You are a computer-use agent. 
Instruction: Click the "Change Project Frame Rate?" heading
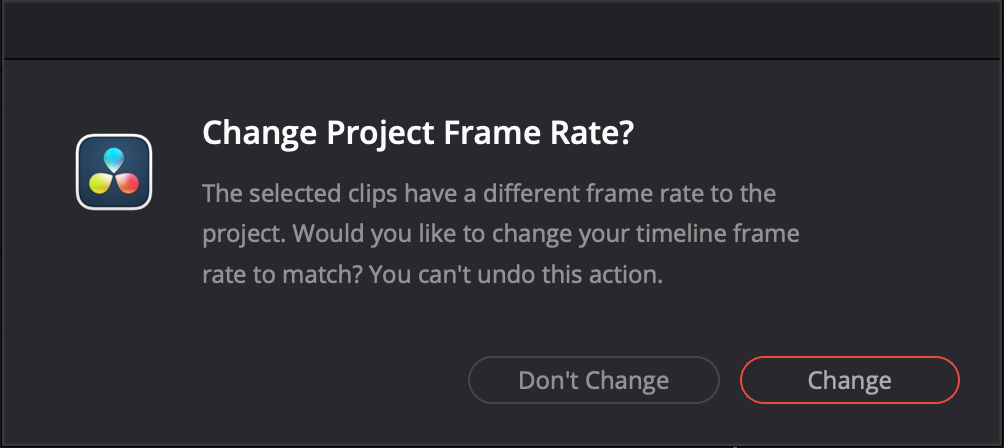click(418, 134)
